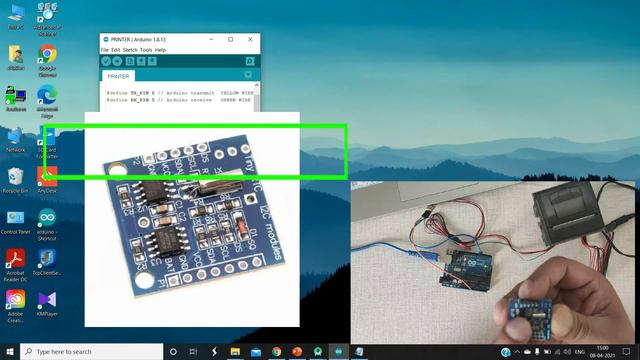Switch to the Arduino taskbar button

(x=339, y=351)
